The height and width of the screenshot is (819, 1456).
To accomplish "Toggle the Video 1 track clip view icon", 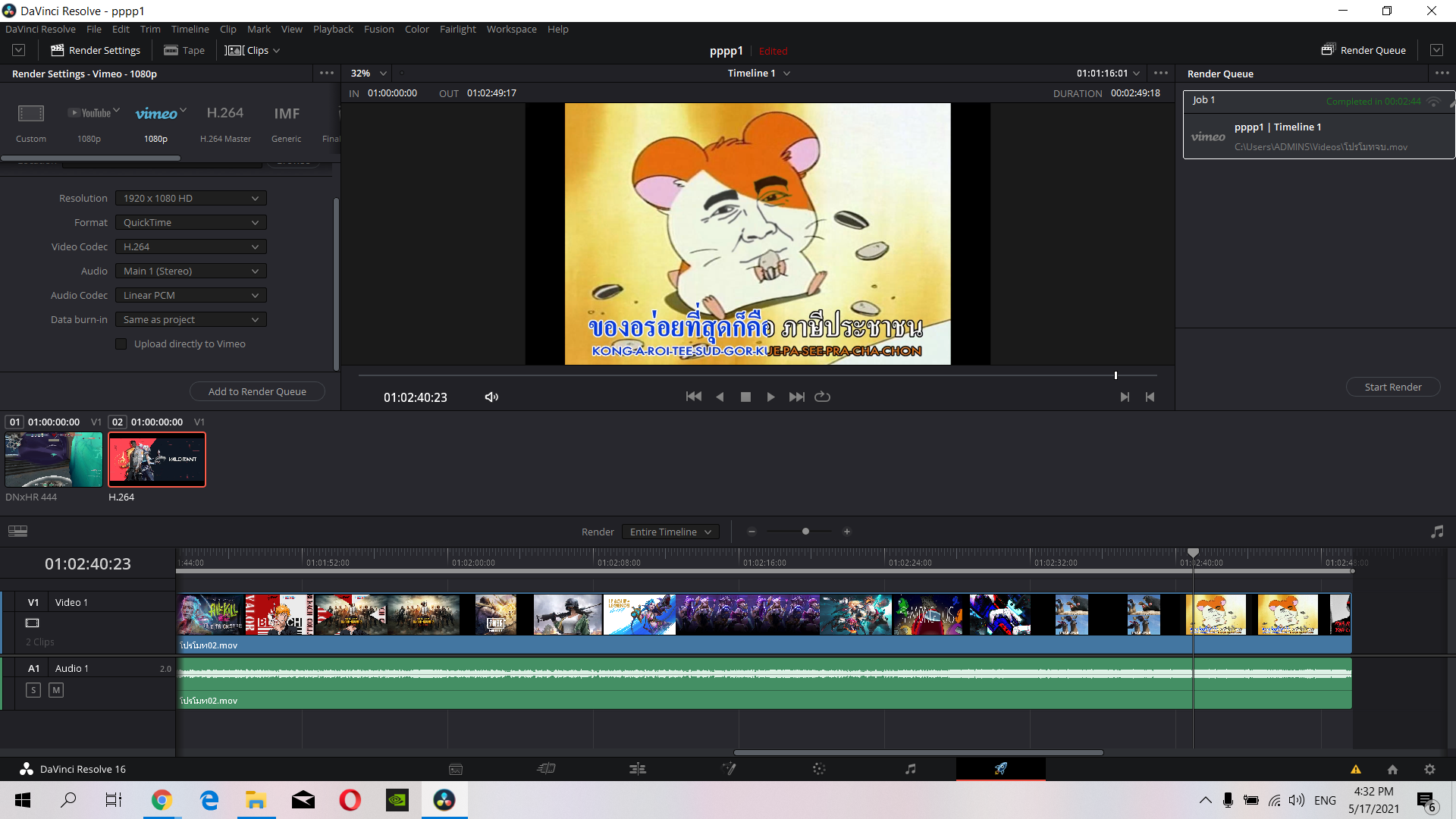I will click(32, 623).
